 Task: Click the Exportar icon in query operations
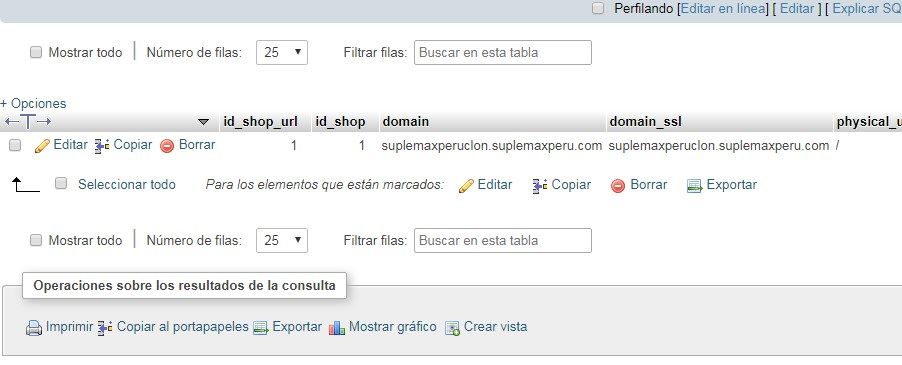pyautogui.click(x=261, y=328)
